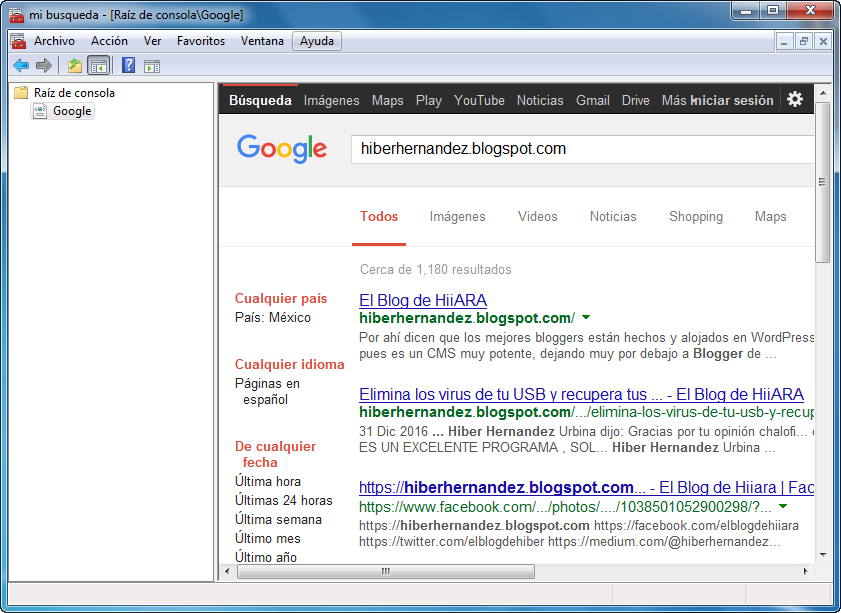The height and width of the screenshot is (613, 841).
Task: Filter results by Último año
Action: (x=265, y=557)
